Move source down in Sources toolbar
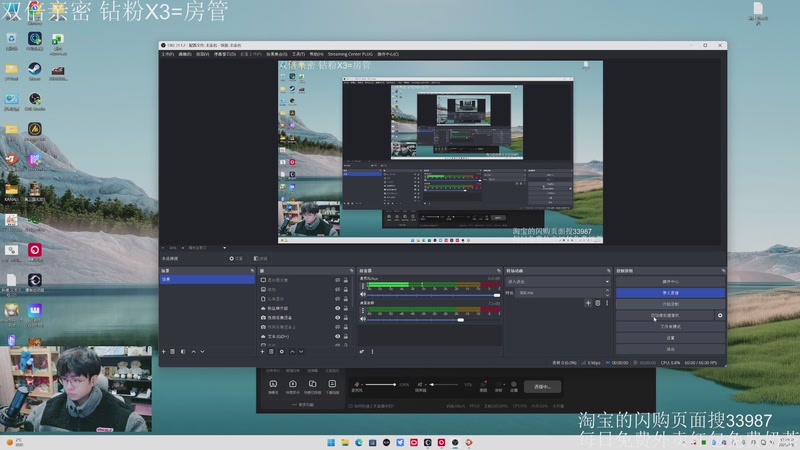 pos(301,352)
